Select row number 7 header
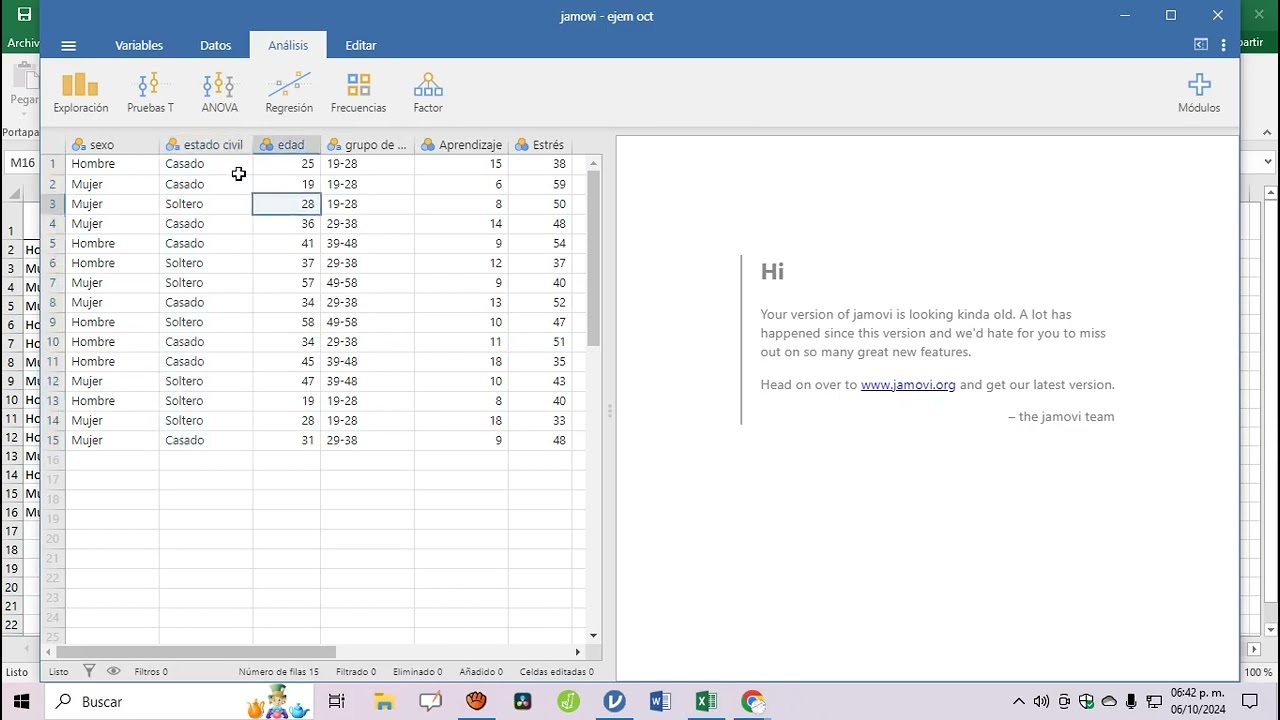Image resolution: width=1280 pixels, height=720 pixels. coord(53,283)
